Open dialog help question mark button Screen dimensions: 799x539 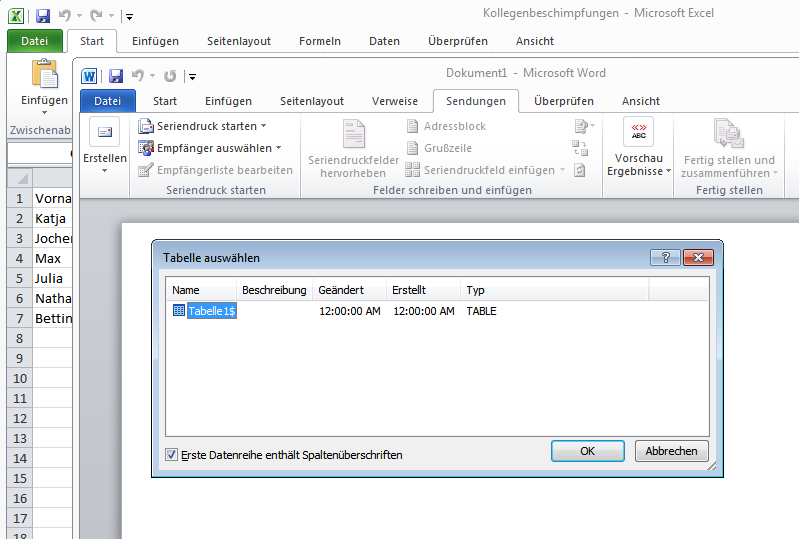coord(665,257)
